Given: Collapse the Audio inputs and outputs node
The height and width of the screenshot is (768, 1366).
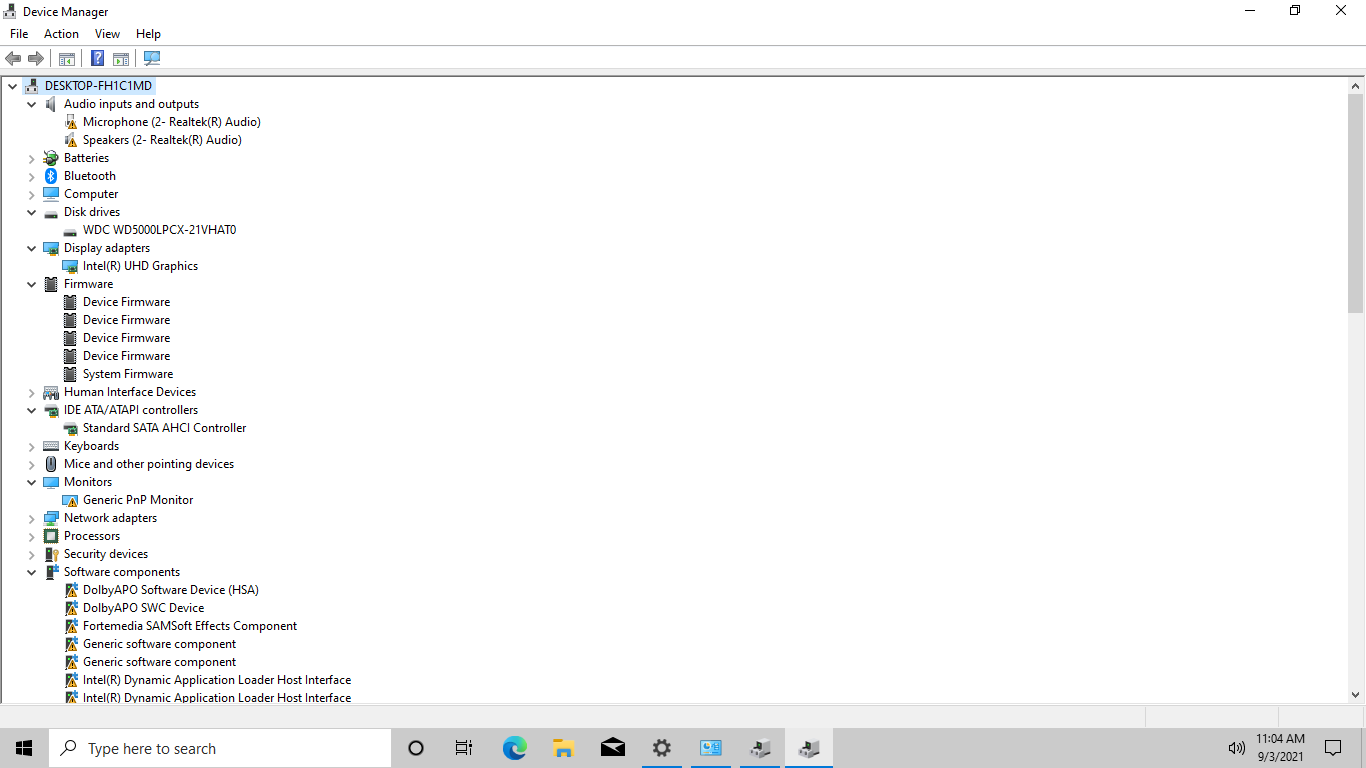Looking at the screenshot, I should pos(32,104).
